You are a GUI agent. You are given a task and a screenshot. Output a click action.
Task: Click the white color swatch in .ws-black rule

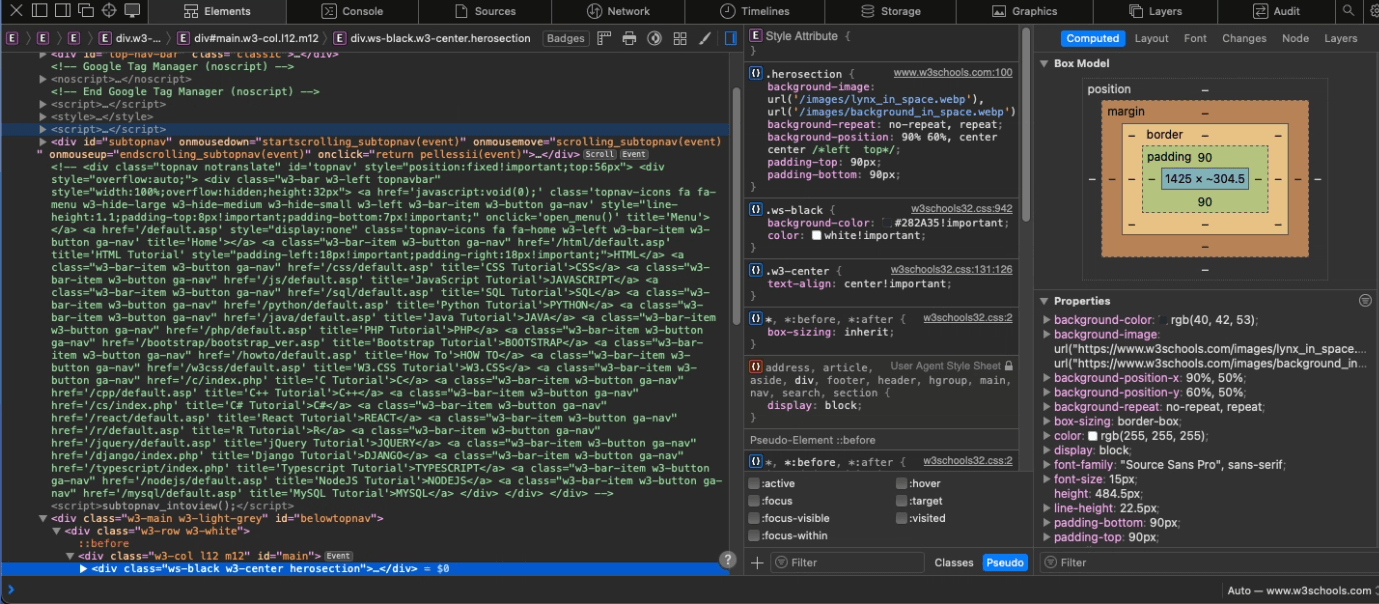tap(816, 236)
